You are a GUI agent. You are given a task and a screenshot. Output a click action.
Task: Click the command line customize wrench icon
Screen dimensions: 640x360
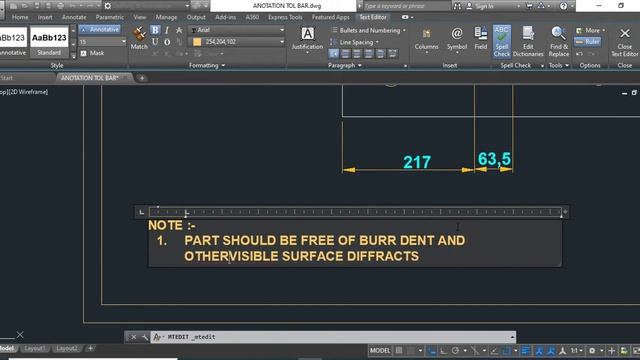coord(144,337)
